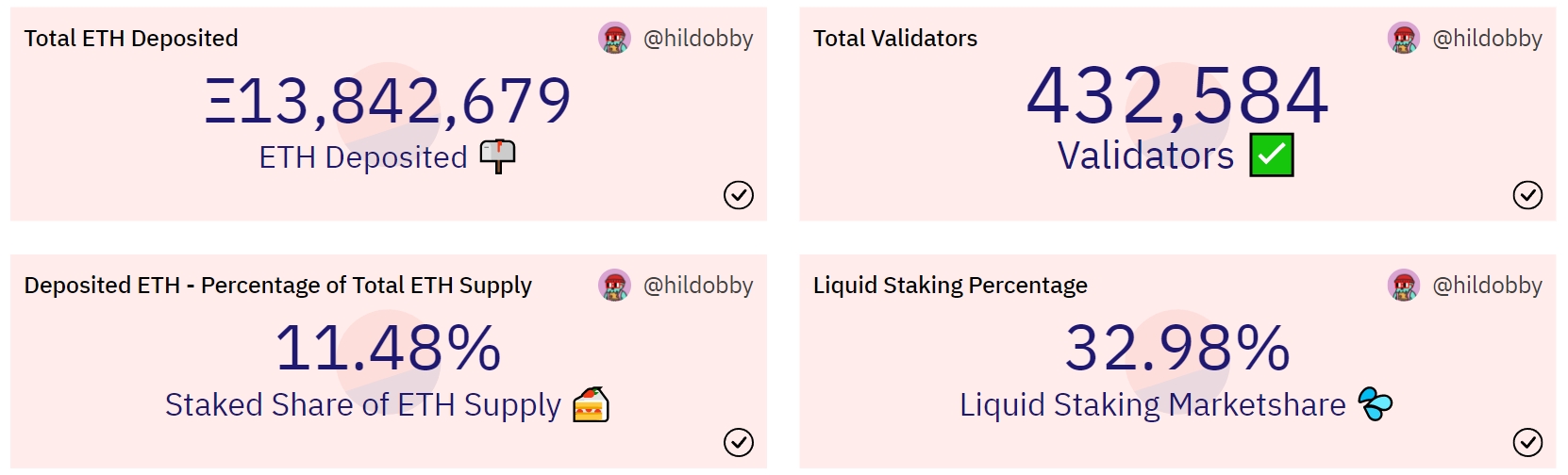The height and width of the screenshot is (475, 1568).
Task: Click verification checkmark on Liquid Staking card
Action: (x=1527, y=442)
